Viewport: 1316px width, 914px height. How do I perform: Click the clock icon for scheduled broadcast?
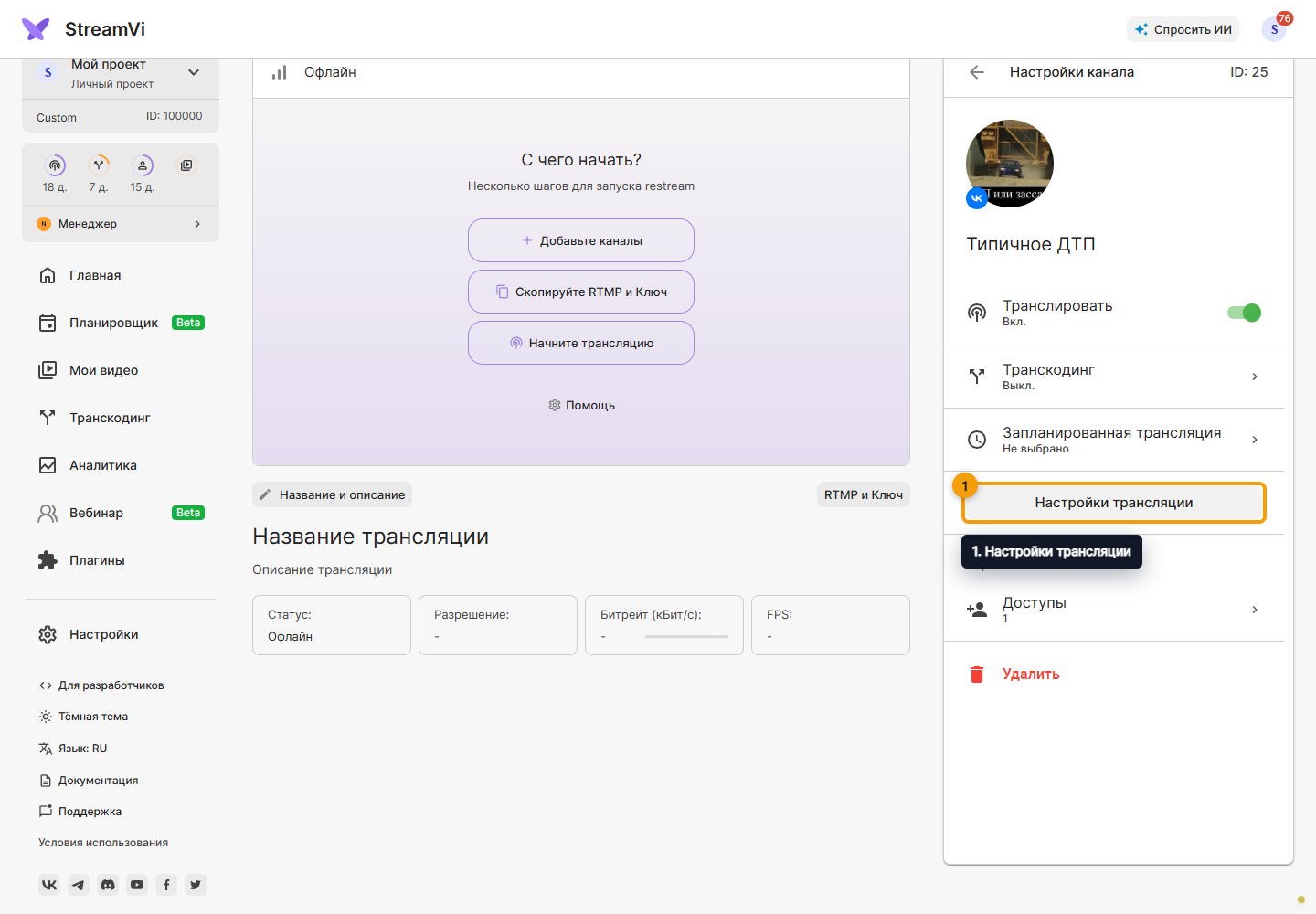(x=977, y=440)
